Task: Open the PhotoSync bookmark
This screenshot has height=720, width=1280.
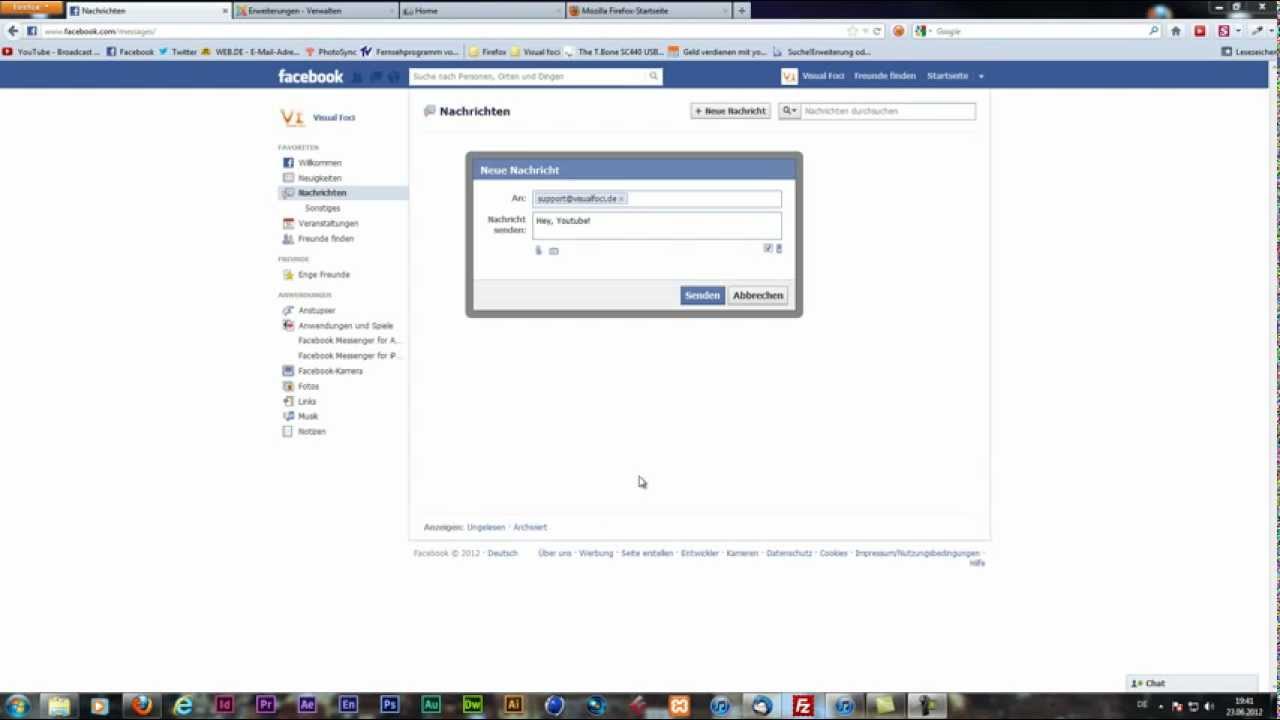Action: (331, 52)
